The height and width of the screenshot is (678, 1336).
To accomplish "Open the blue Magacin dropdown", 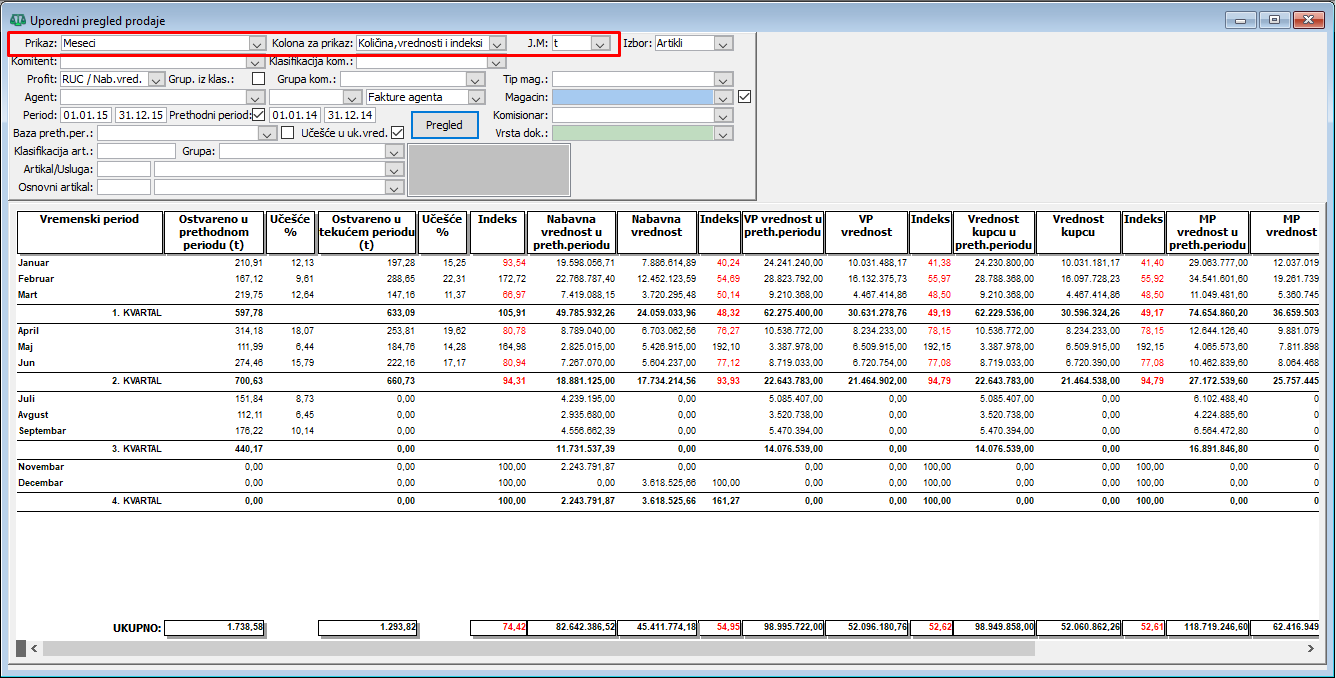I will point(724,97).
